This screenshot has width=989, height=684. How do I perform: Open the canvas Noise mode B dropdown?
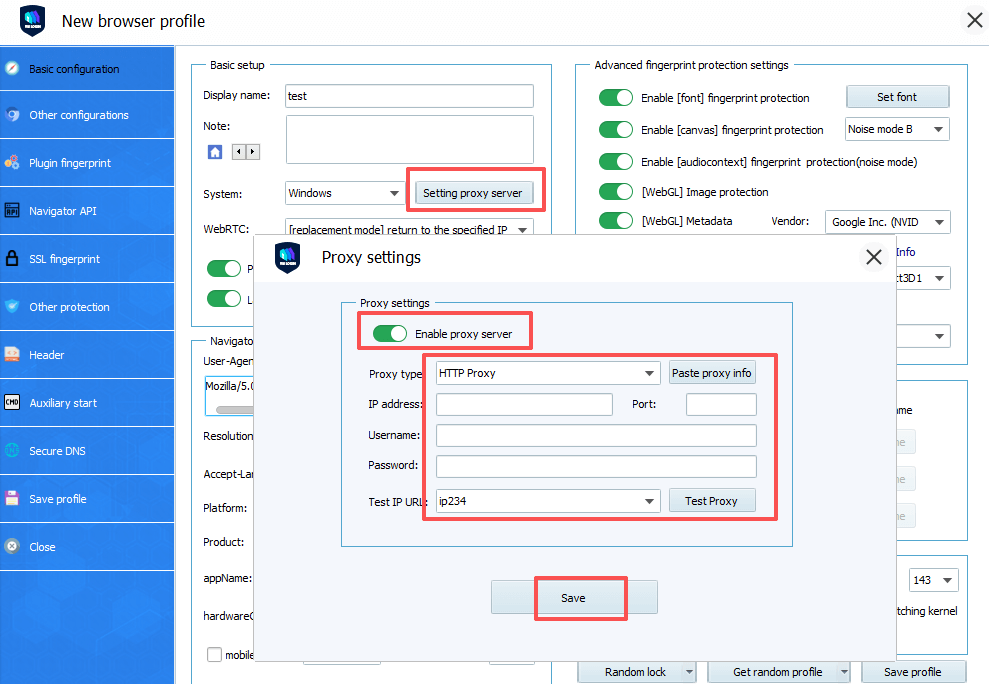(896, 130)
